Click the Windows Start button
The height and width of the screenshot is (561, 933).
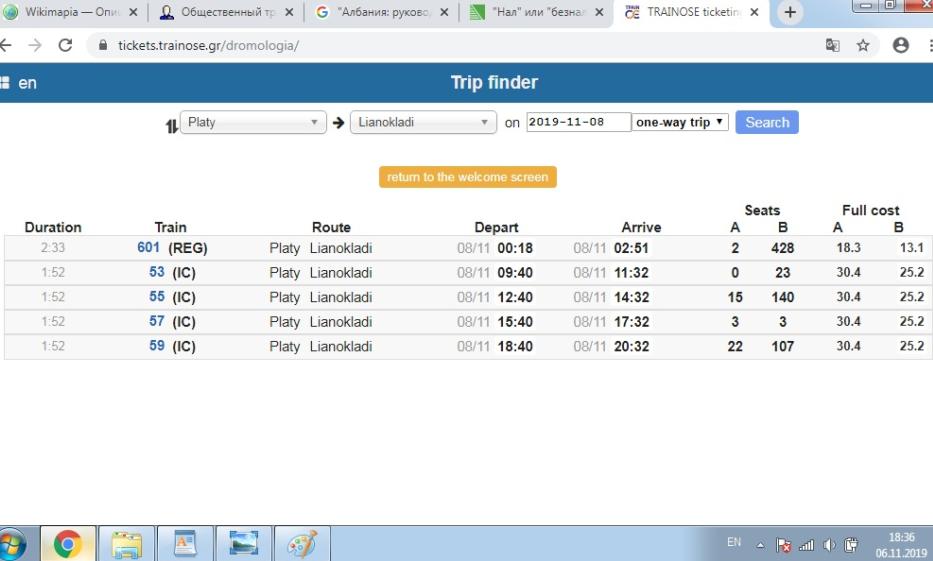pyautogui.click(x=12, y=544)
